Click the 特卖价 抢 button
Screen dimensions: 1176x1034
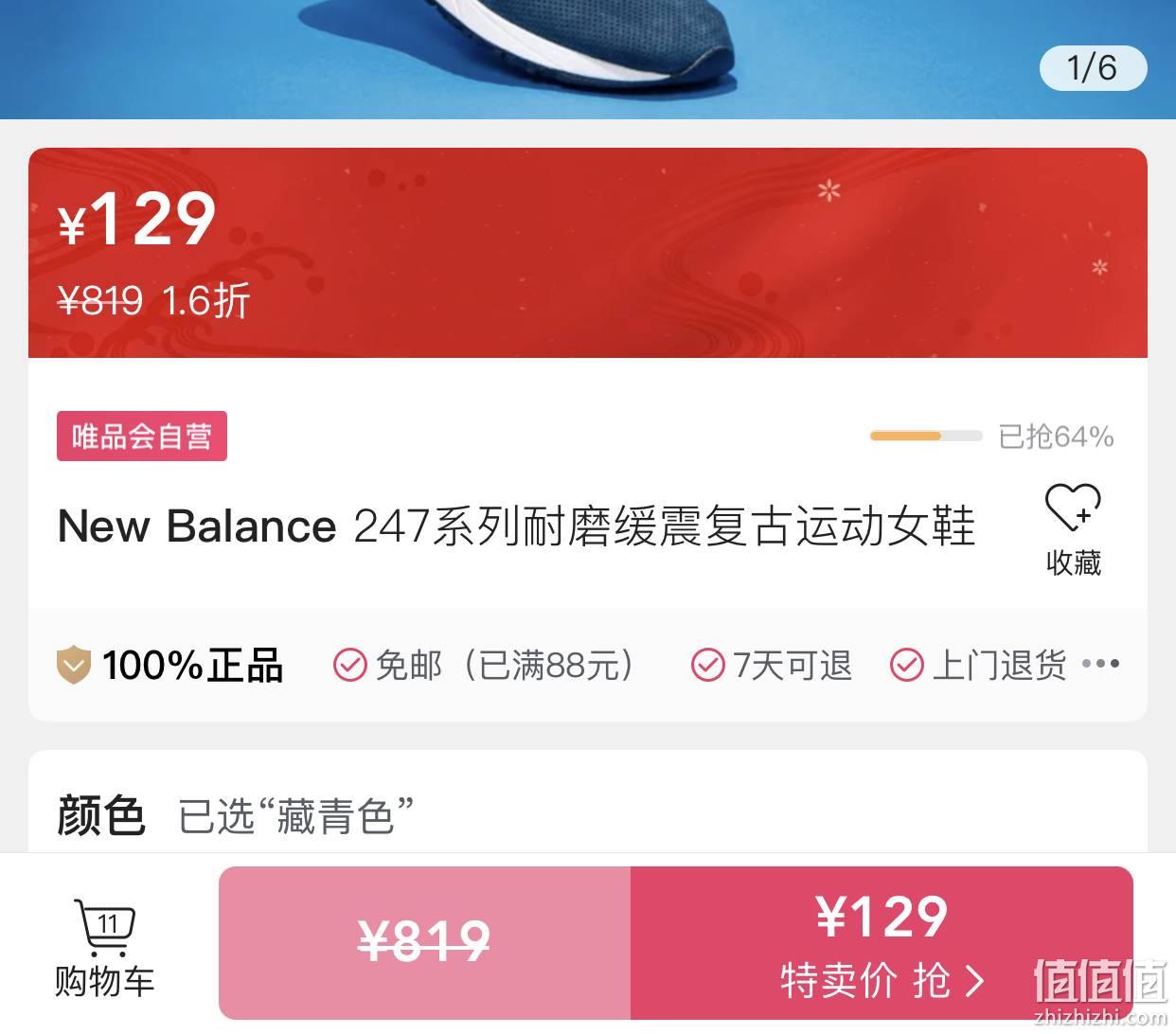coord(882,943)
